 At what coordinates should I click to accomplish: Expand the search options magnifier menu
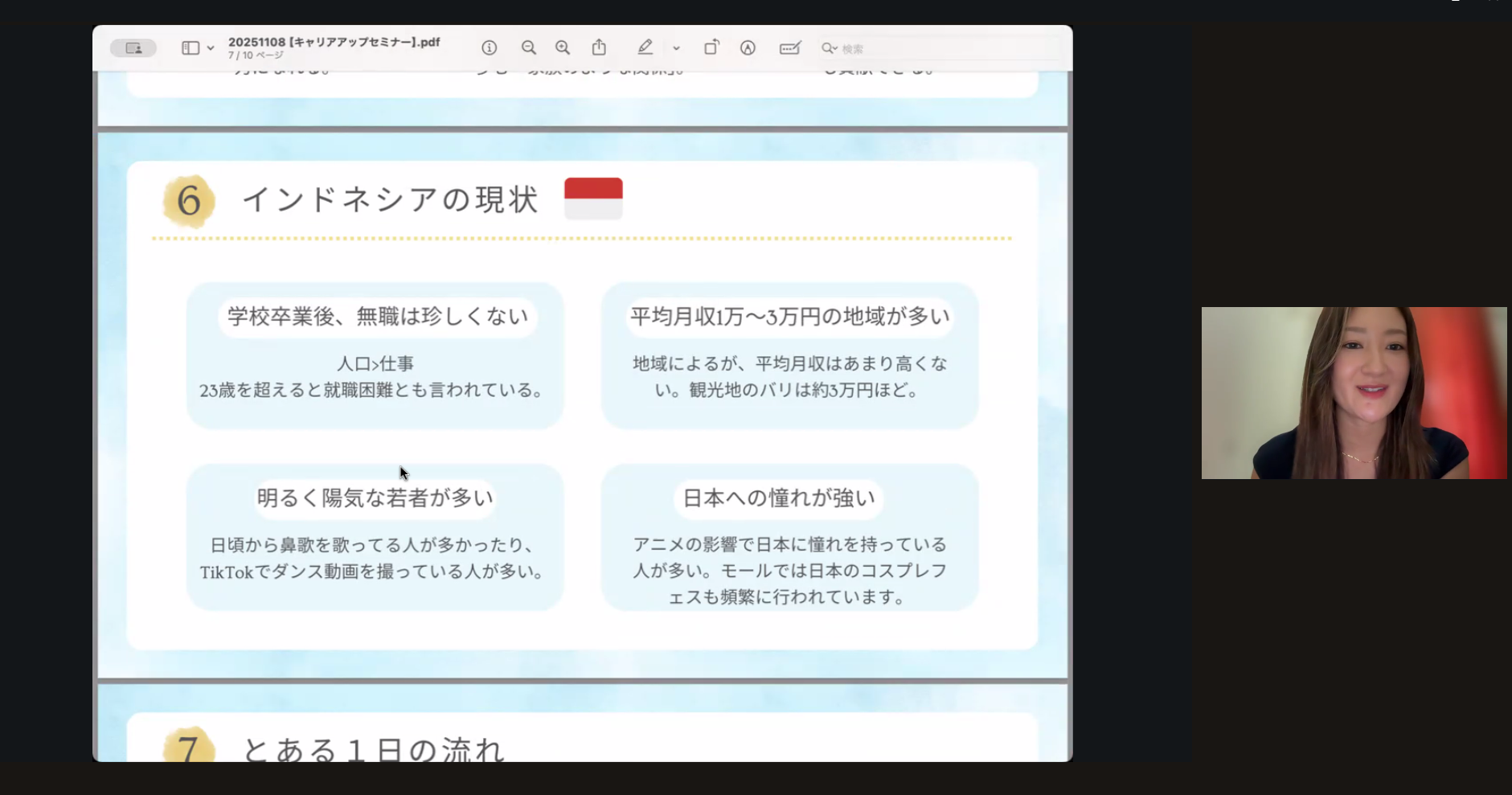pos(829,48)
